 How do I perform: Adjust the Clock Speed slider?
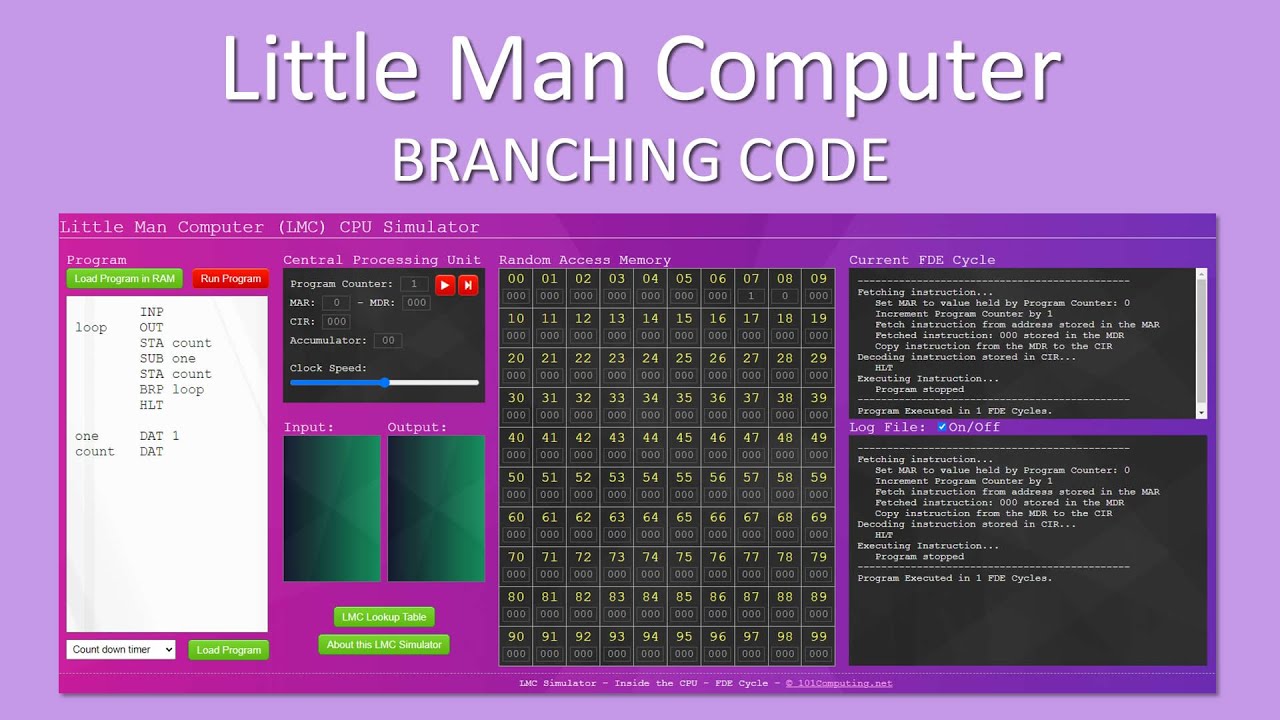385,382
